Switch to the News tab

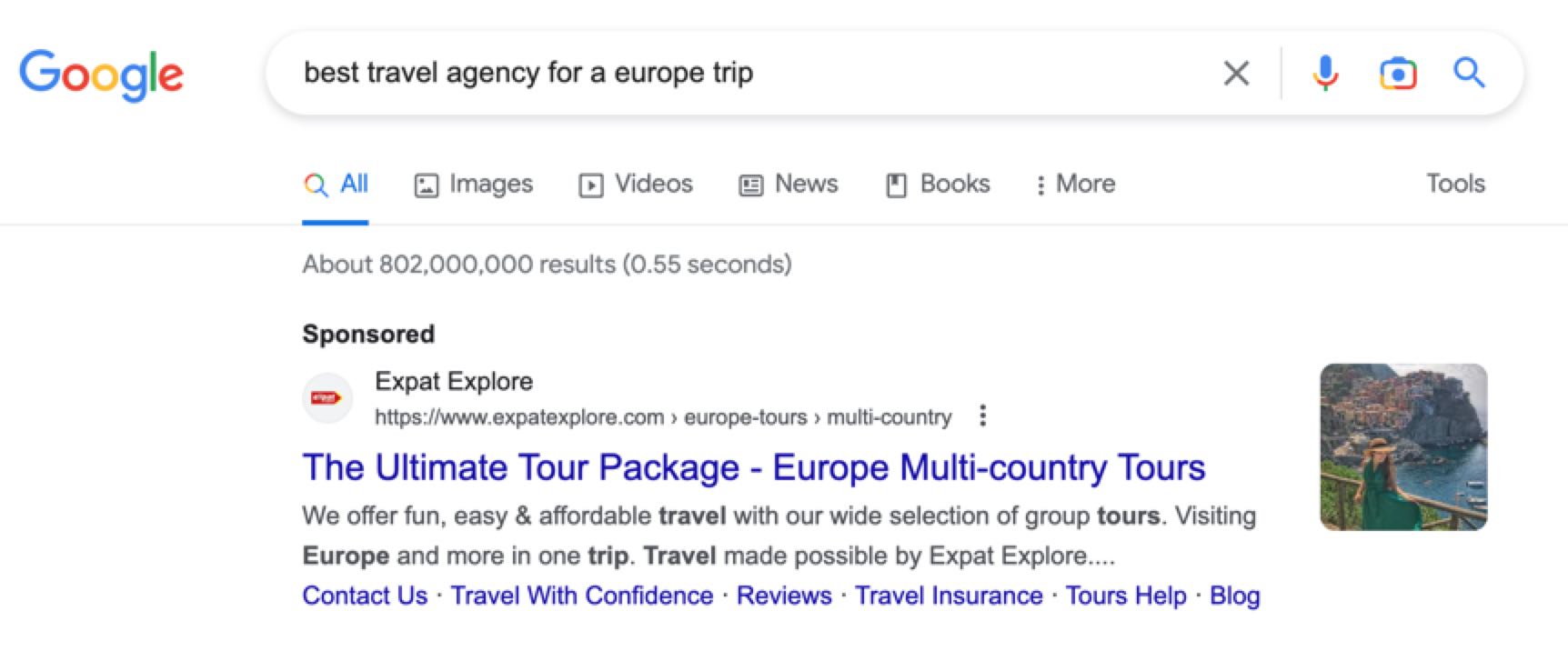(x=789, y=185)
